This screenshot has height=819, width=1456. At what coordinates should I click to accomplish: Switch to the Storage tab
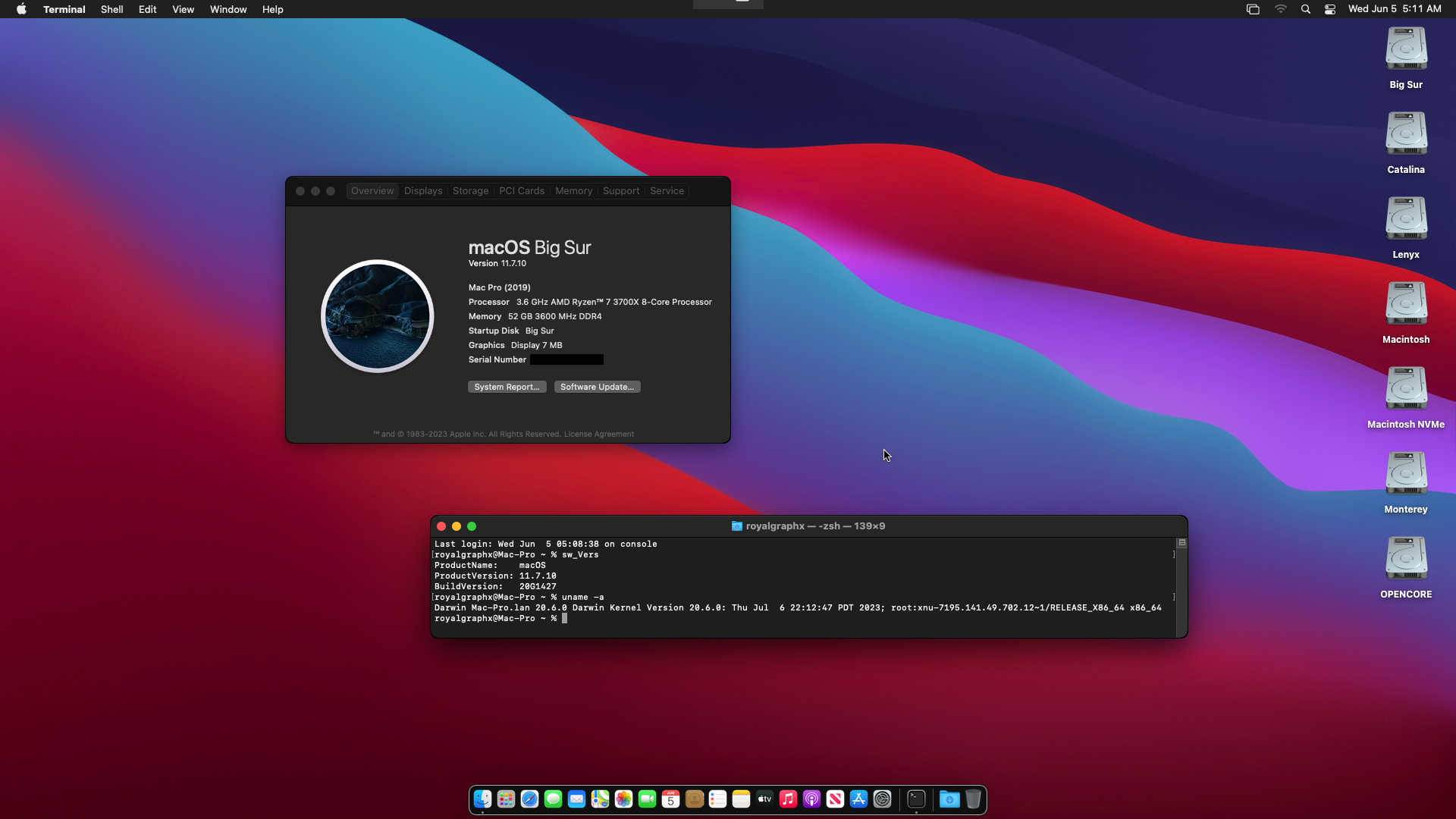470,191
